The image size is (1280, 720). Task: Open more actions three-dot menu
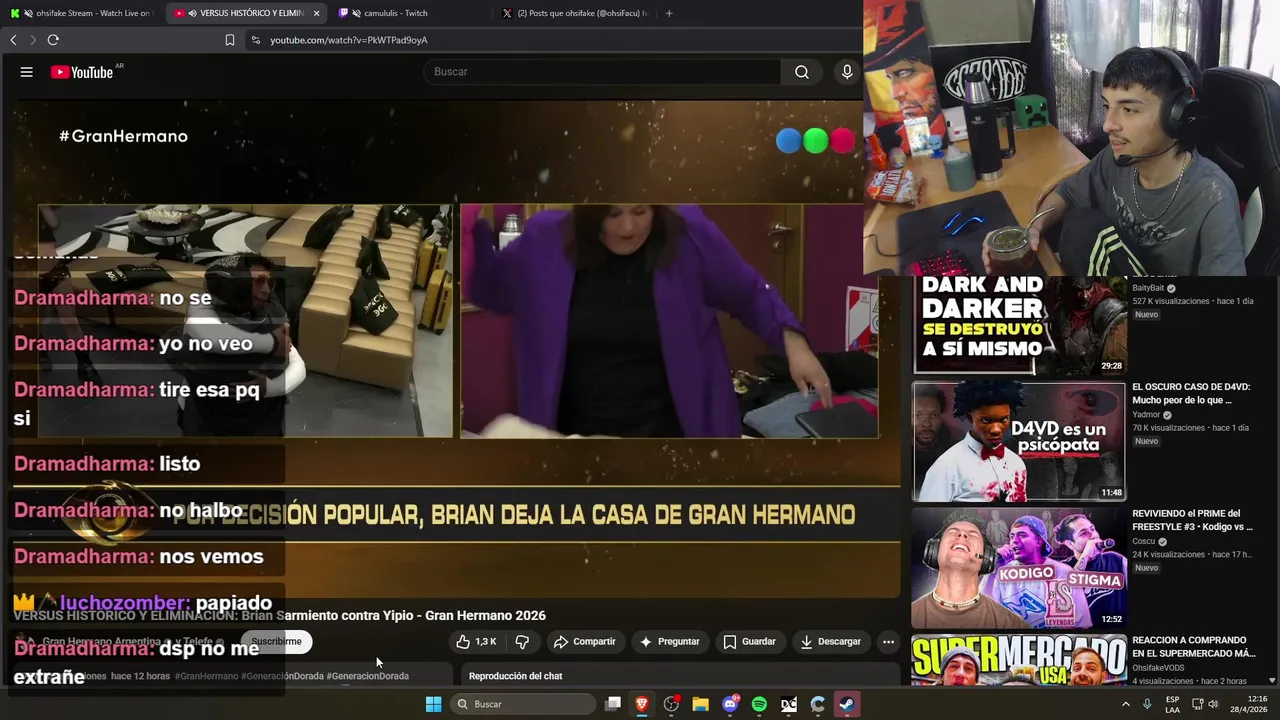pyautogui.click(x=888, y=642)
